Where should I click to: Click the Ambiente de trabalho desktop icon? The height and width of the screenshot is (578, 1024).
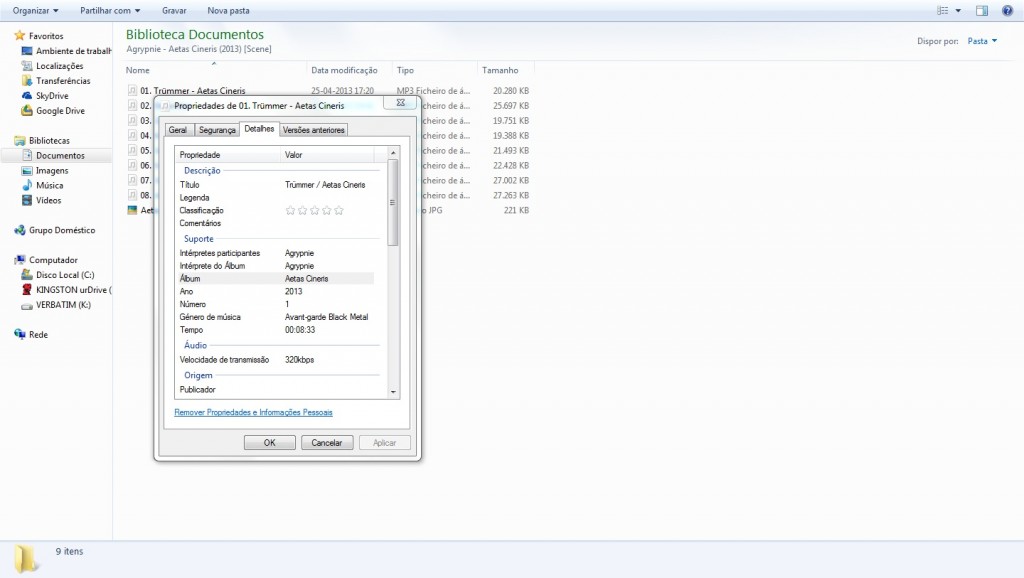click(x=27, y=51)
